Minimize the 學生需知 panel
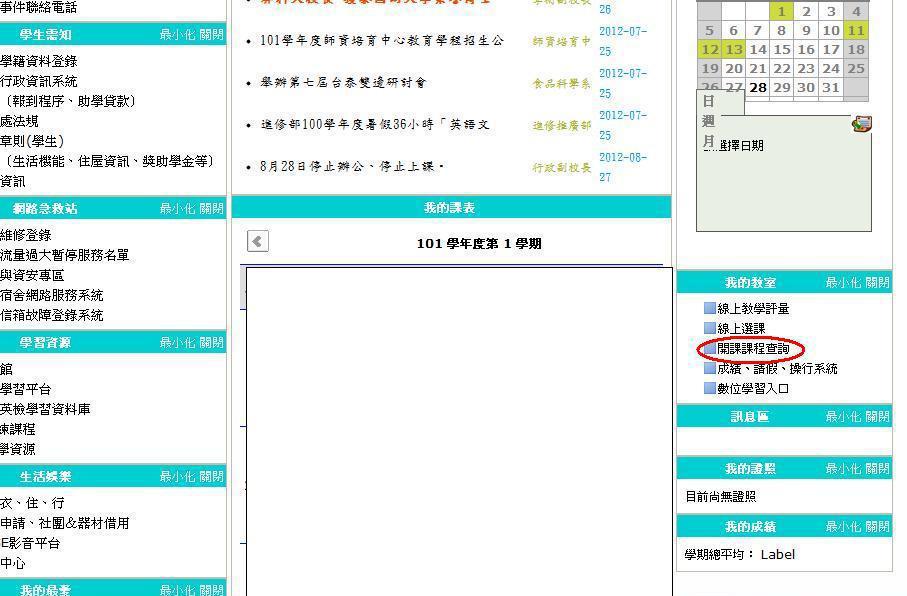The height and width of the screenshot is (596, 907). pyautogui.click(x=178, y=34)
